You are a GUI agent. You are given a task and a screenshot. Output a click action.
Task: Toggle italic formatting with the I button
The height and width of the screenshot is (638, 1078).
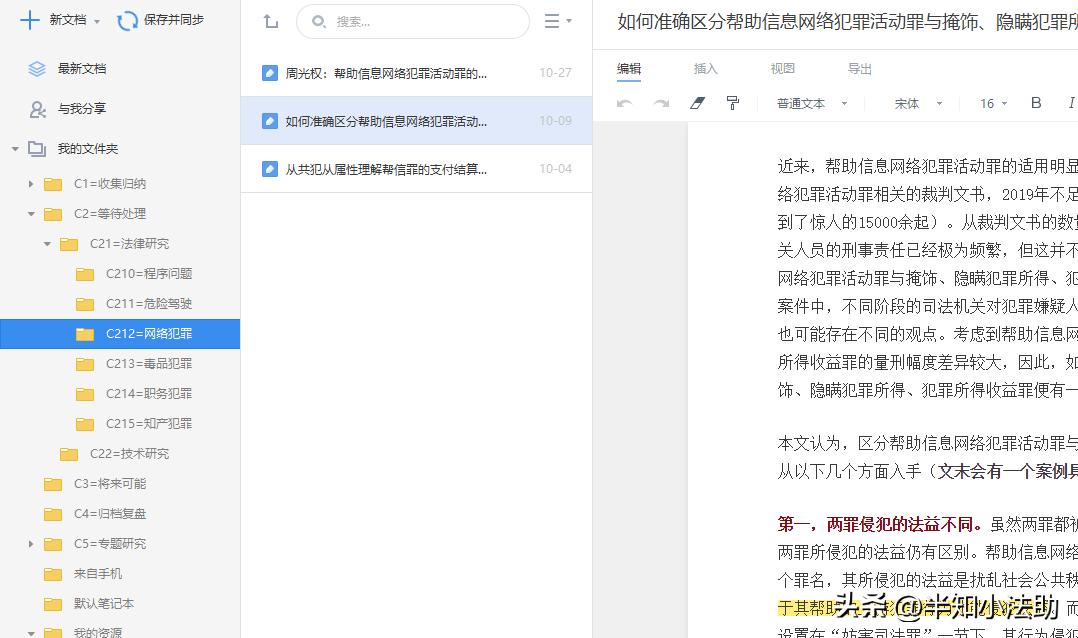click(1070, 103)
